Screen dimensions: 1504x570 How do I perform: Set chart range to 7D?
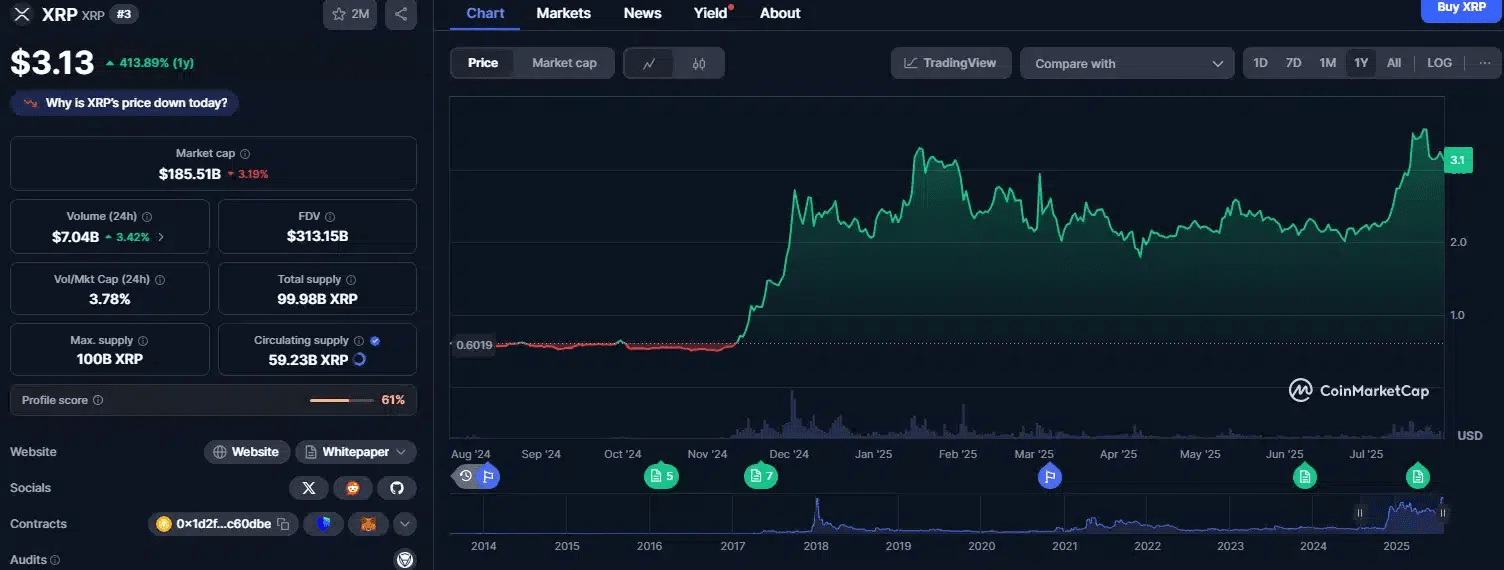click(x=1293, y=63)
